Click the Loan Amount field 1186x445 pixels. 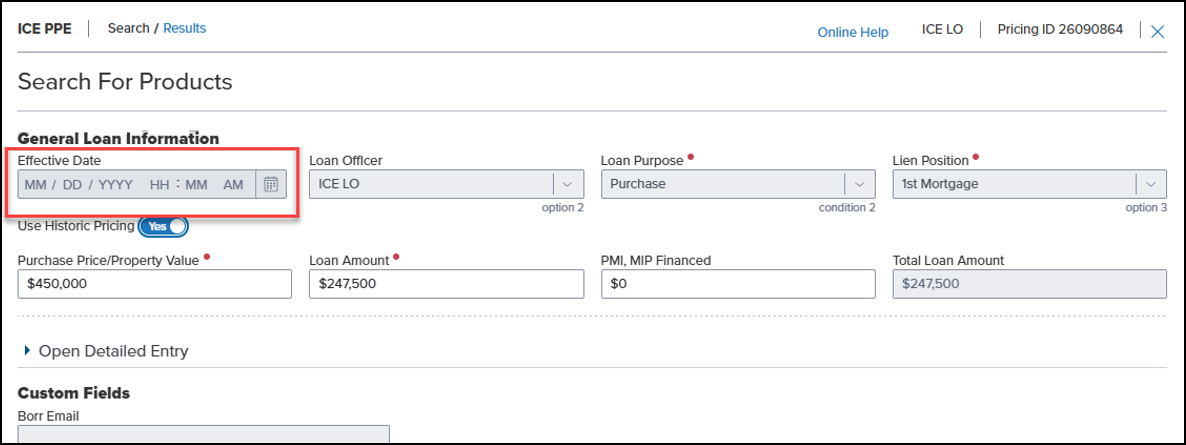click(446, 284)
